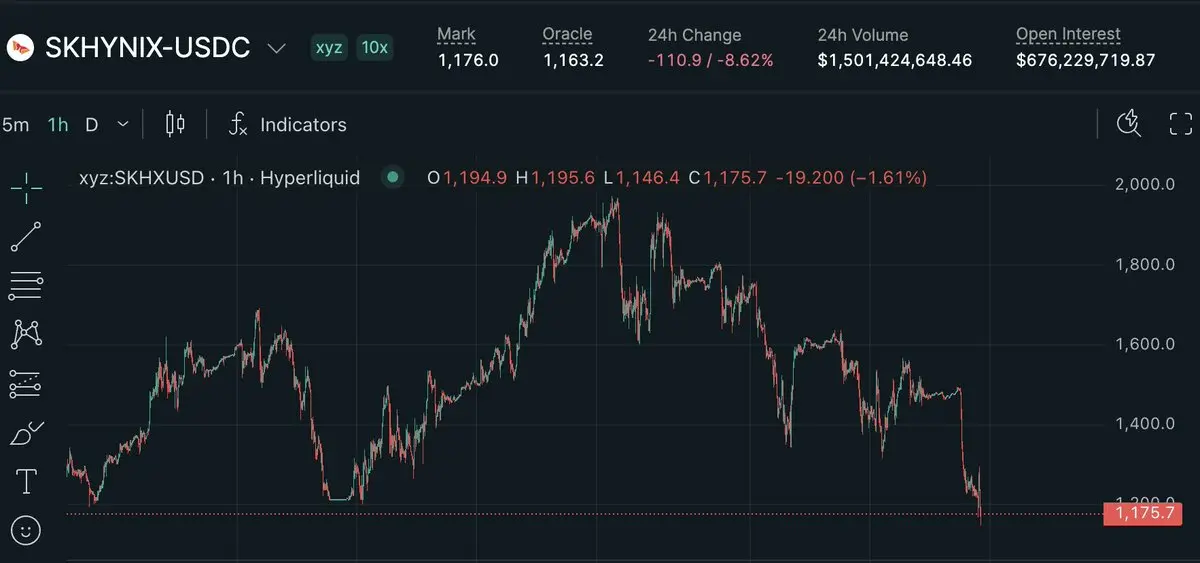Switch to the D daily timeframe
The width and height of the screenshot is (1200, 563).
click(91, 125)
